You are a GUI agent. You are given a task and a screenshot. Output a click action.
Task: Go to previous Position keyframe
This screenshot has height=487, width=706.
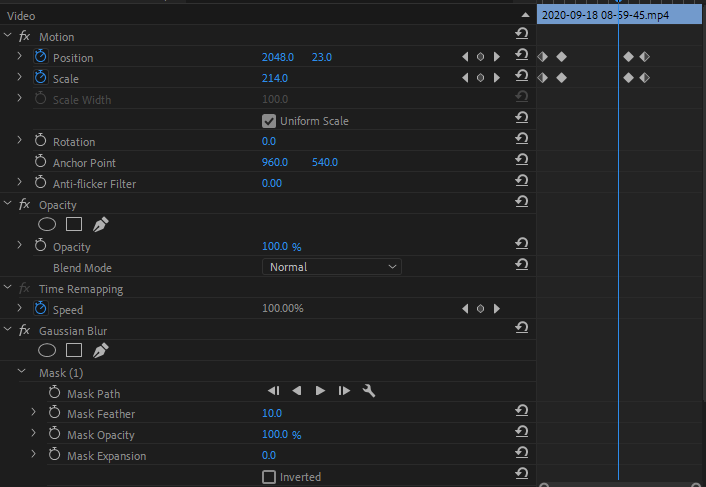click(x=465, y=57)
